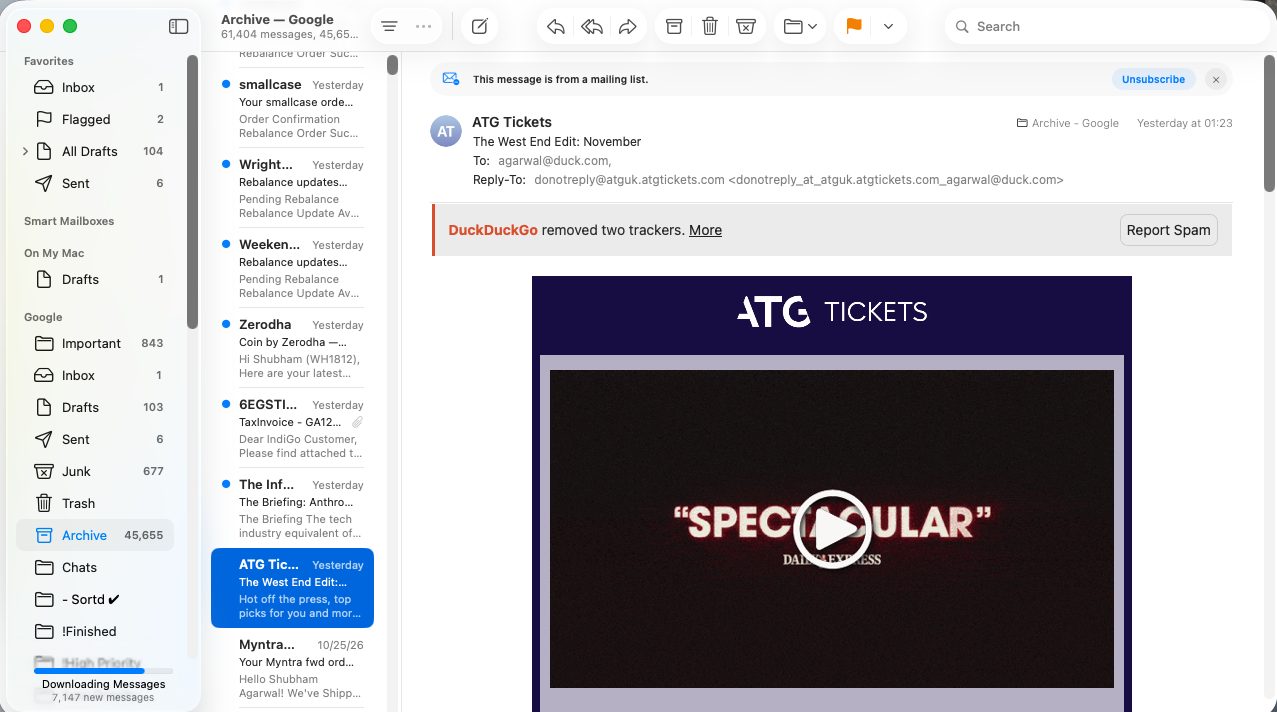Forward the selected message
1277x712 pixels.
click(x=628, y=27)
